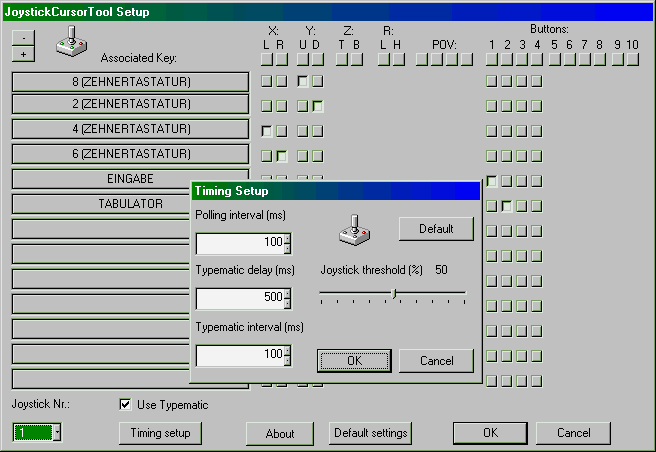Confirm Timing Setup with its OK button
The image size is (656, 452).
pyautogui.click(x=354, y=360)
